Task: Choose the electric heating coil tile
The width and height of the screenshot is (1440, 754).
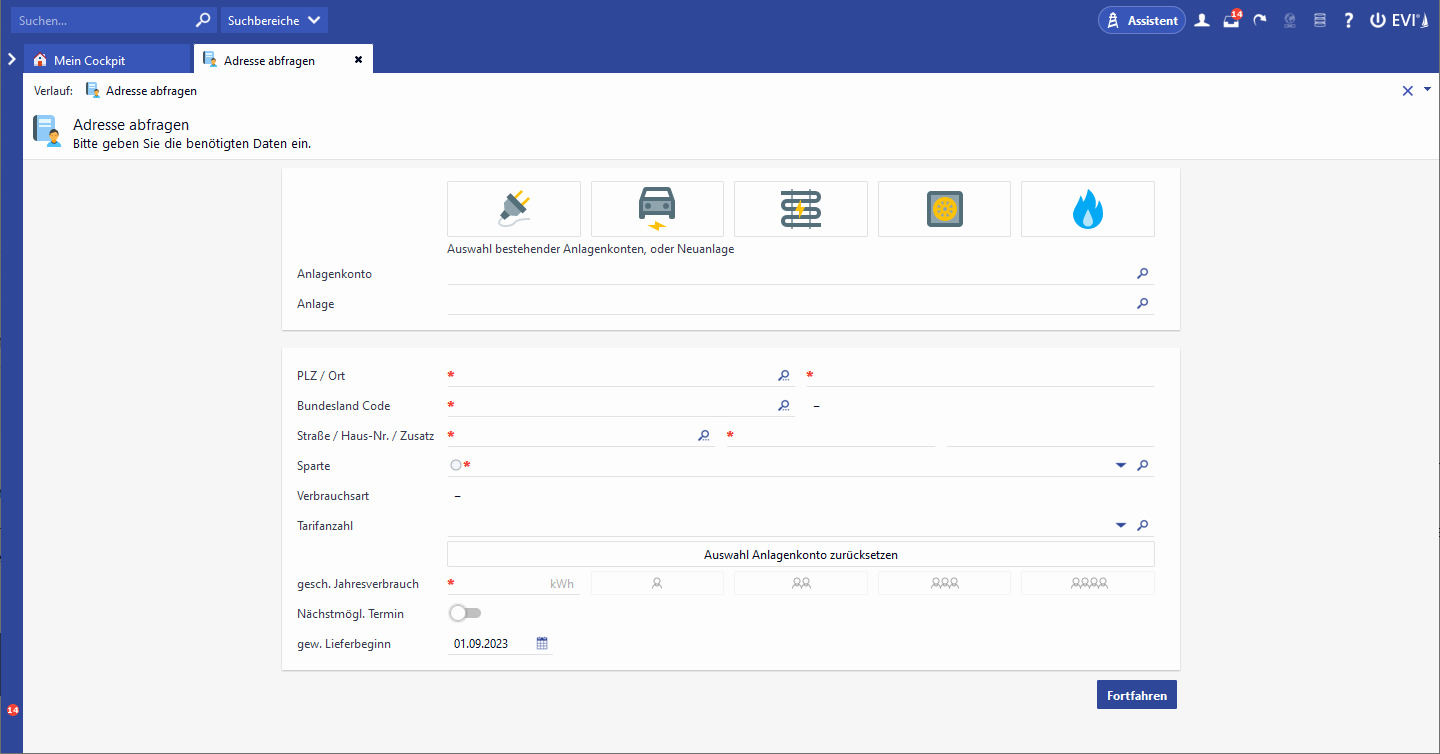Action: click(x=800, y=209)
